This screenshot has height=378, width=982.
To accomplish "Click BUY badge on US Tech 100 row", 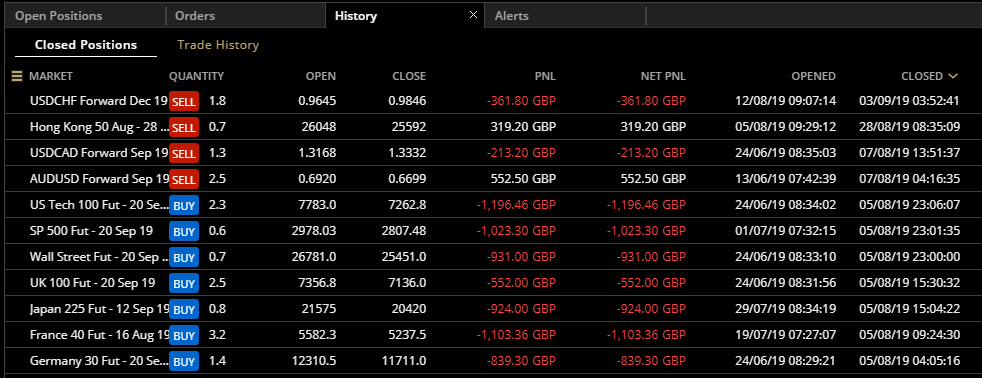I will pyautogui.click(x=183, y=205).
